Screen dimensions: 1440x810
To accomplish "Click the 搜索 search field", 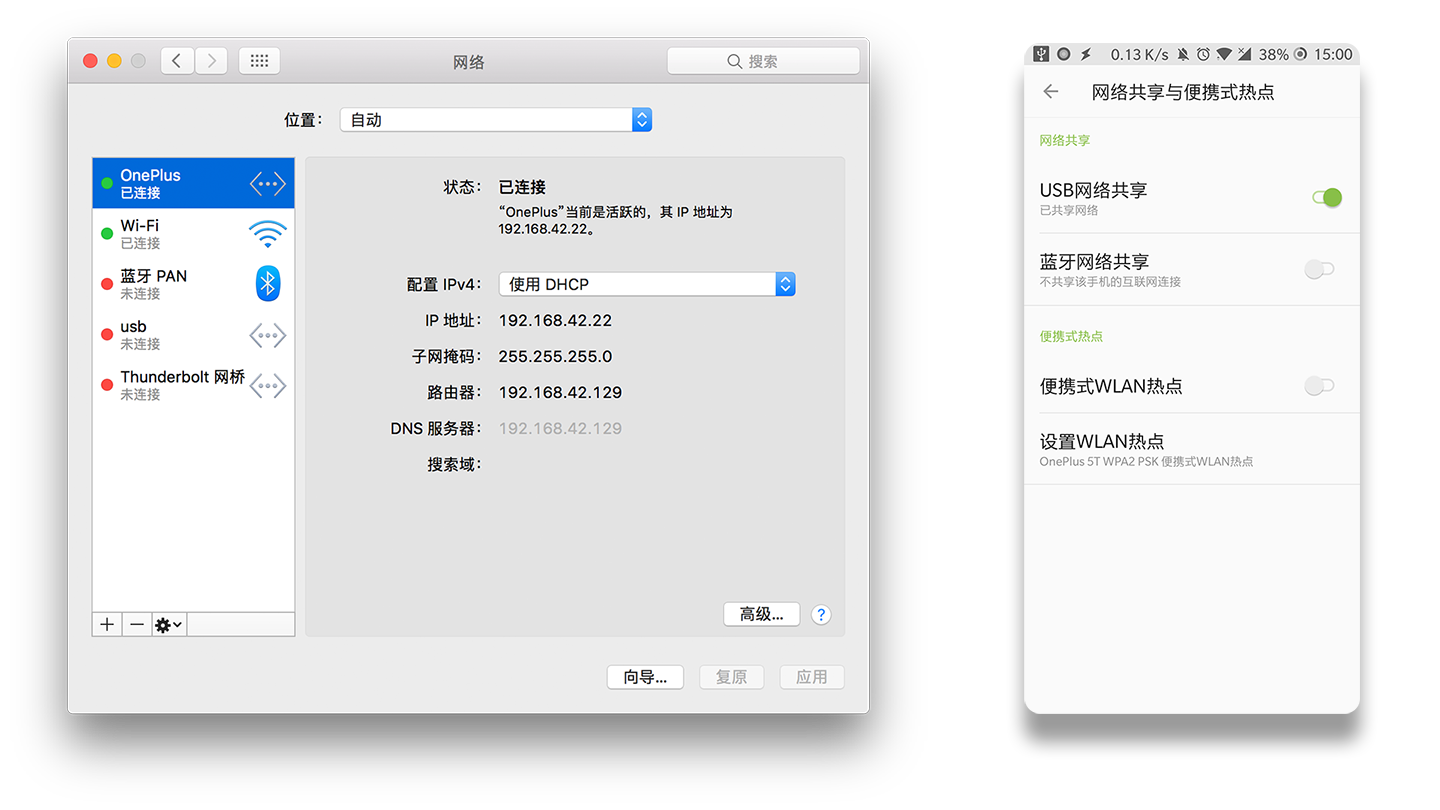I will click(x=763, y=61).
